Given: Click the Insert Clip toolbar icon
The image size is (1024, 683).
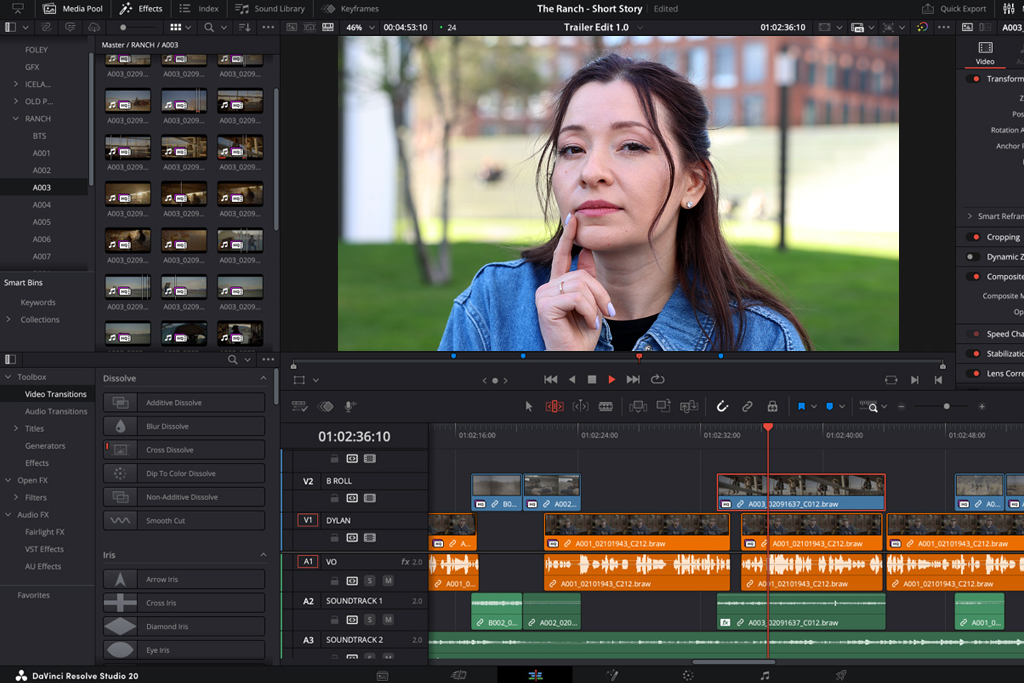Looking at the screenshot, I should 637,406.
